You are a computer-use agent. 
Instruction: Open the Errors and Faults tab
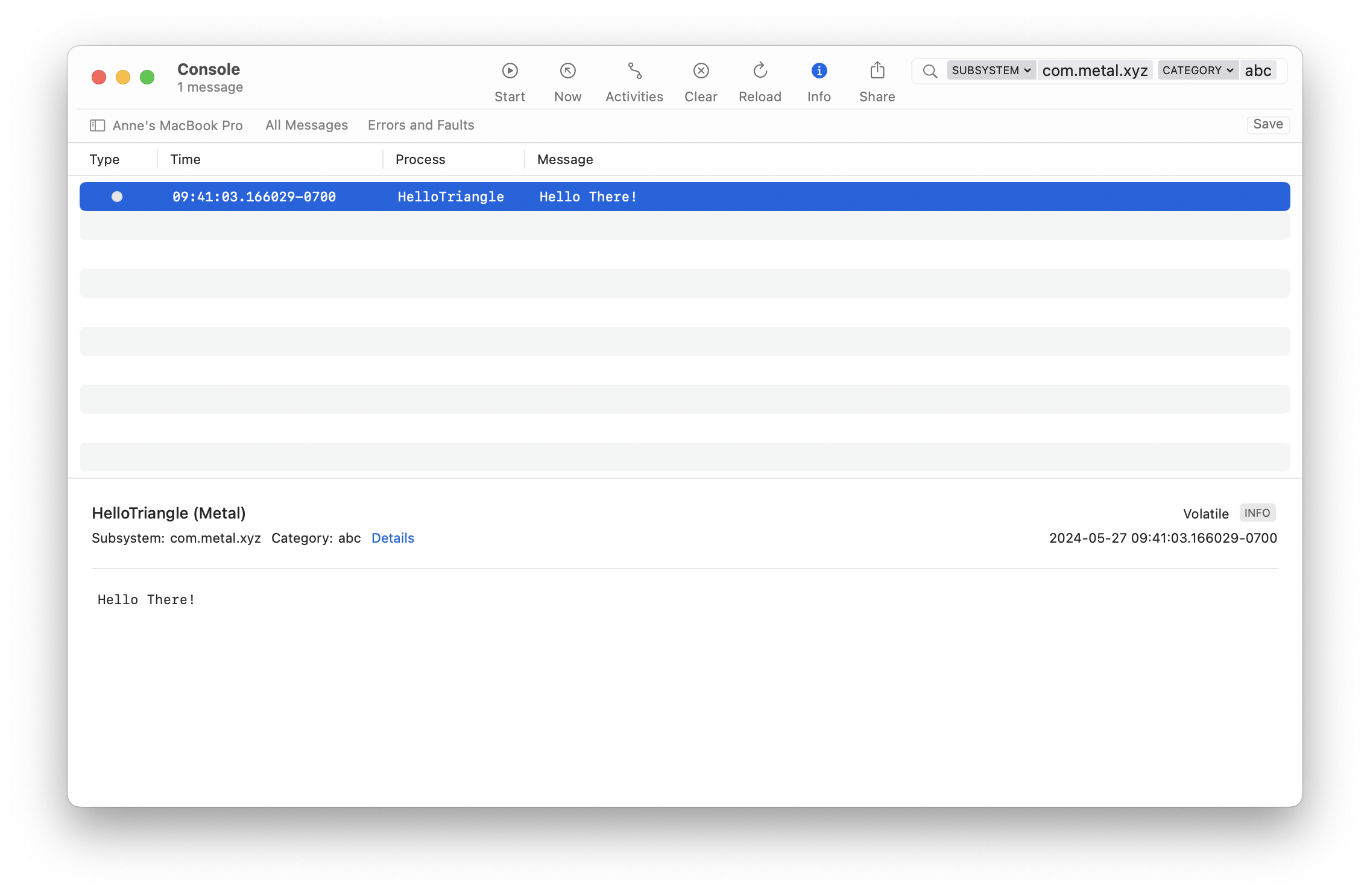(x=420, y=125)
